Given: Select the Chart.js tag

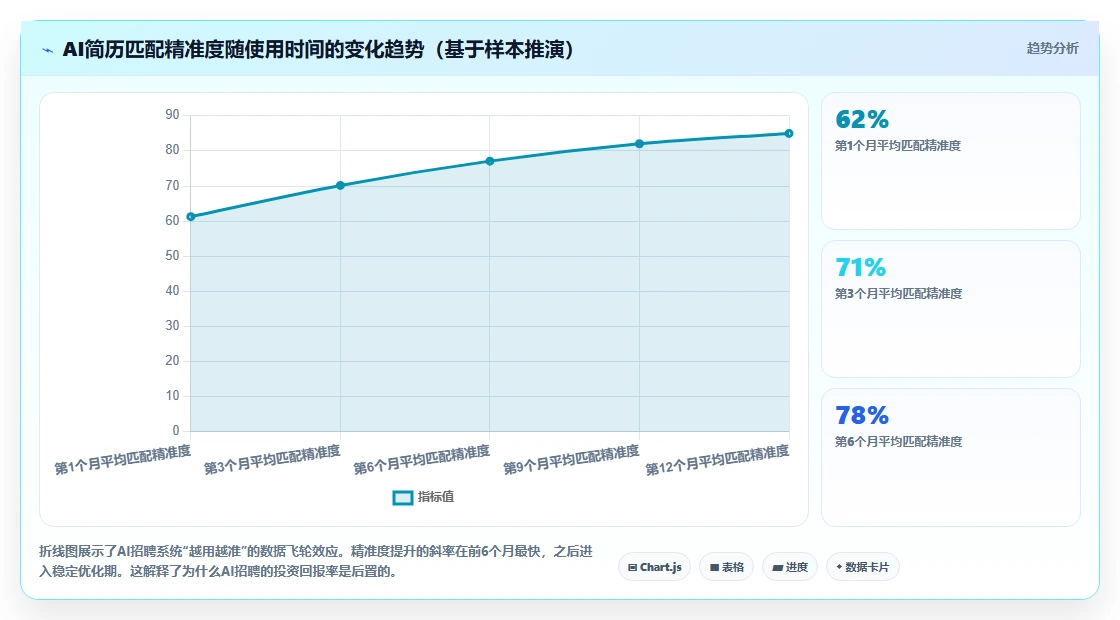Looking at the screenshot, I should click(x=654, y=567).
